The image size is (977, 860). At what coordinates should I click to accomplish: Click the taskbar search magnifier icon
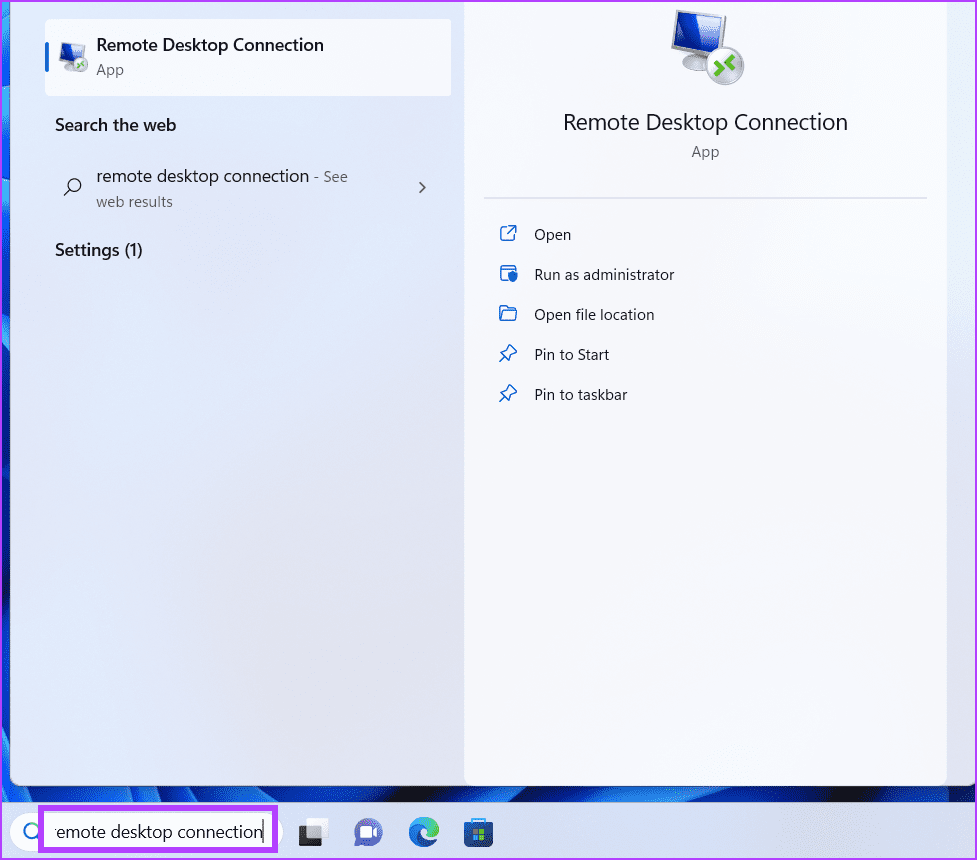click(x=31, y=831)
